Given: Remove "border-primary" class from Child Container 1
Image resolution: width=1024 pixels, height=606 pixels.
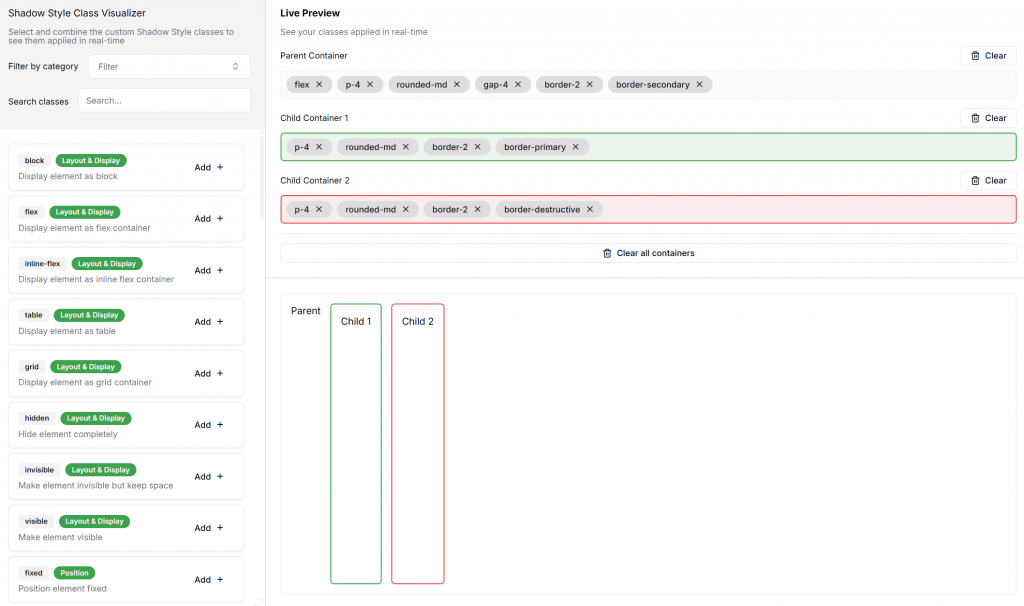Looking at the screenshot, I should point(577,146).
